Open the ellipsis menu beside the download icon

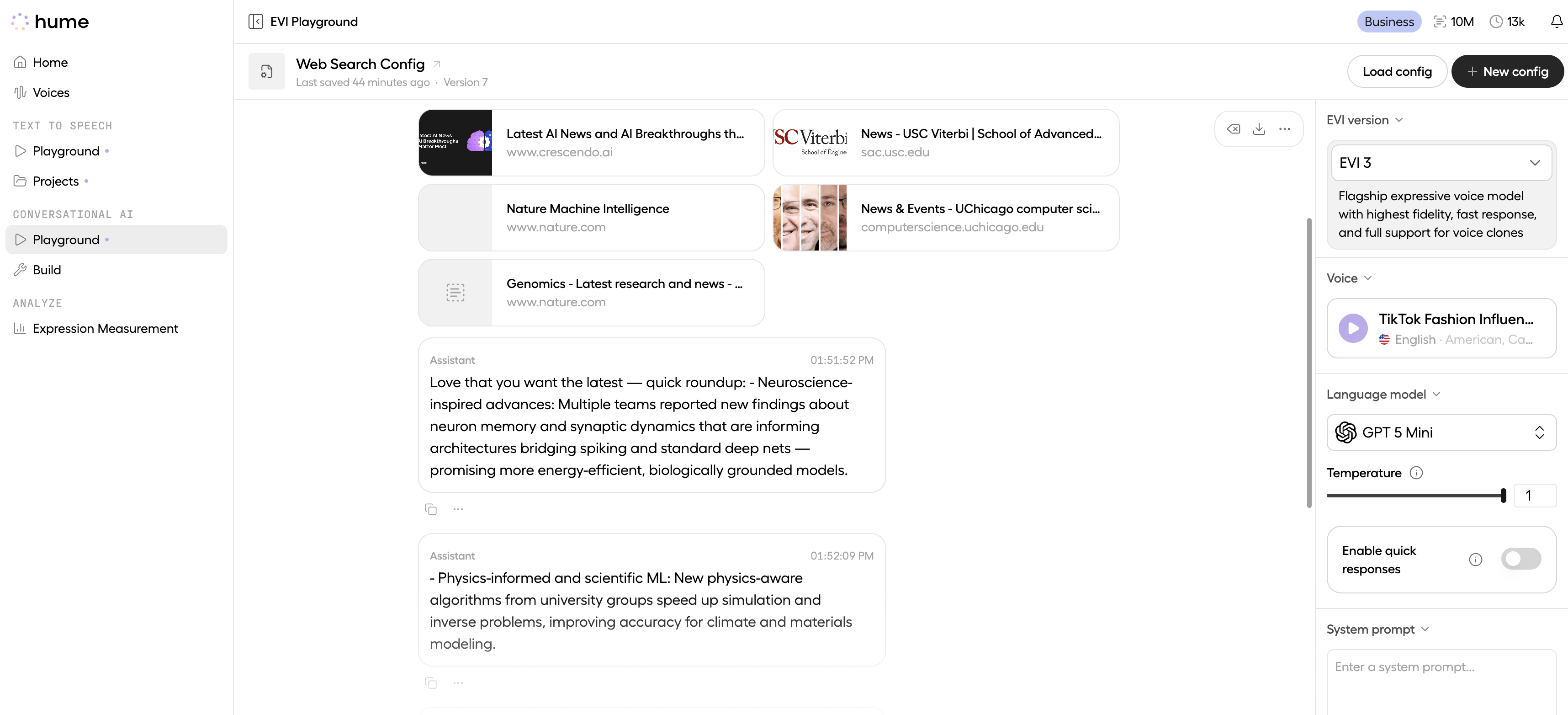tap(1285, 128)
